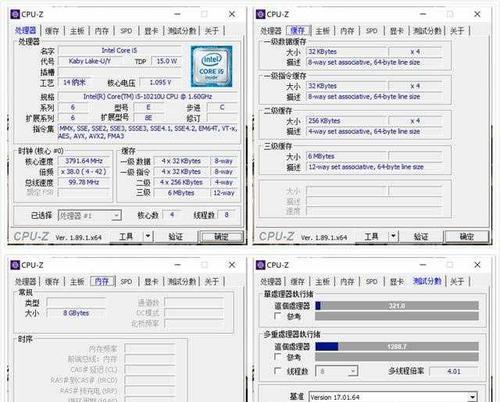Open 主板 tab in the 缓存 window
This screenshot has height=402, width=500.
tap(322, 31)
